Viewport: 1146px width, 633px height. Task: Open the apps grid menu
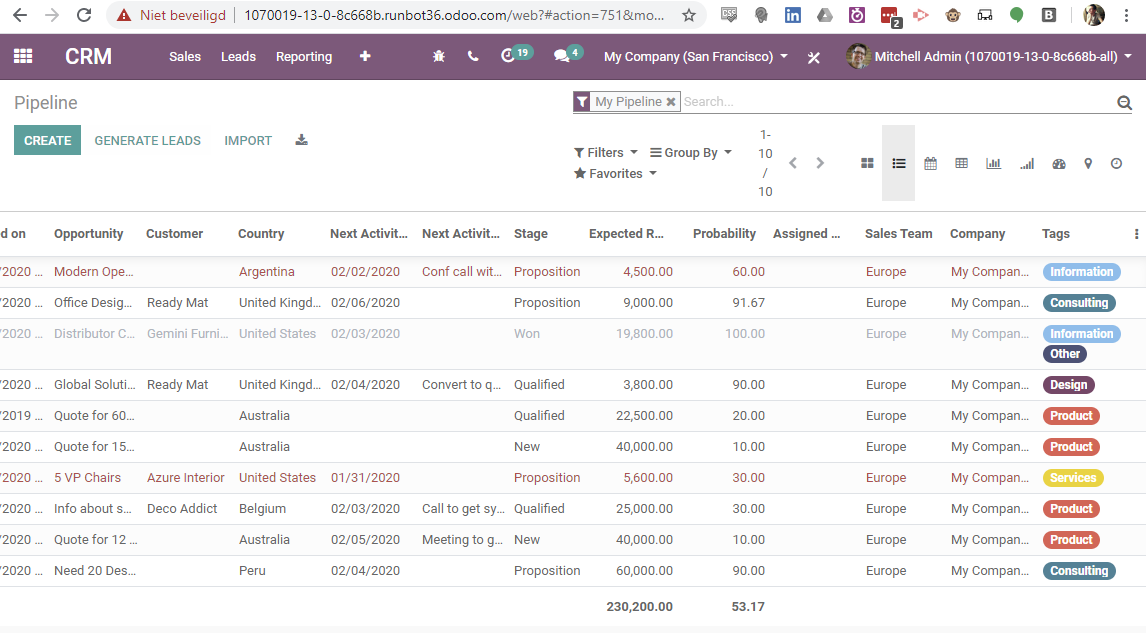point(22,56)
